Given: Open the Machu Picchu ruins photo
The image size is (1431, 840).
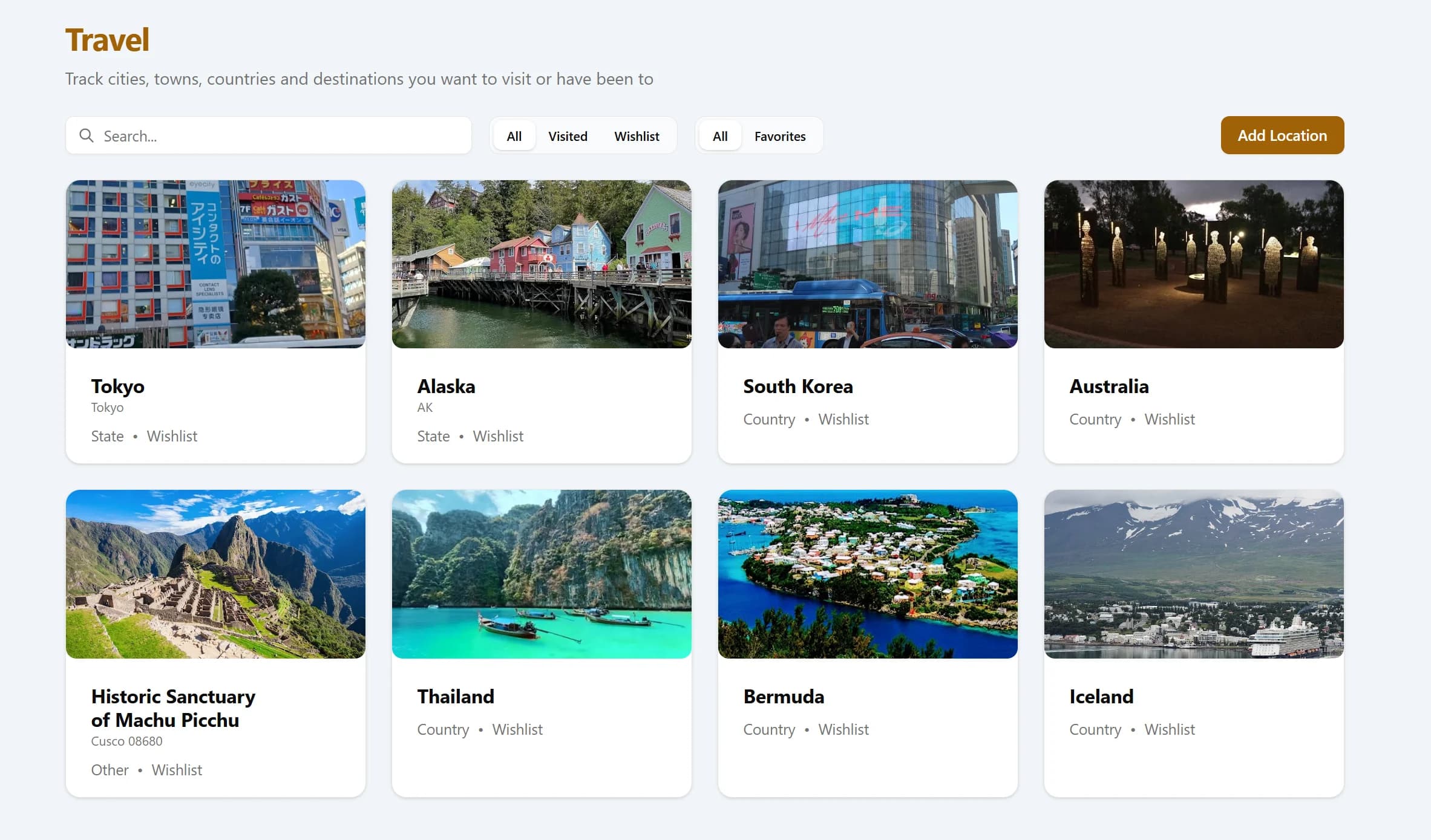Looking at the screenshot, I should (215, 574).
